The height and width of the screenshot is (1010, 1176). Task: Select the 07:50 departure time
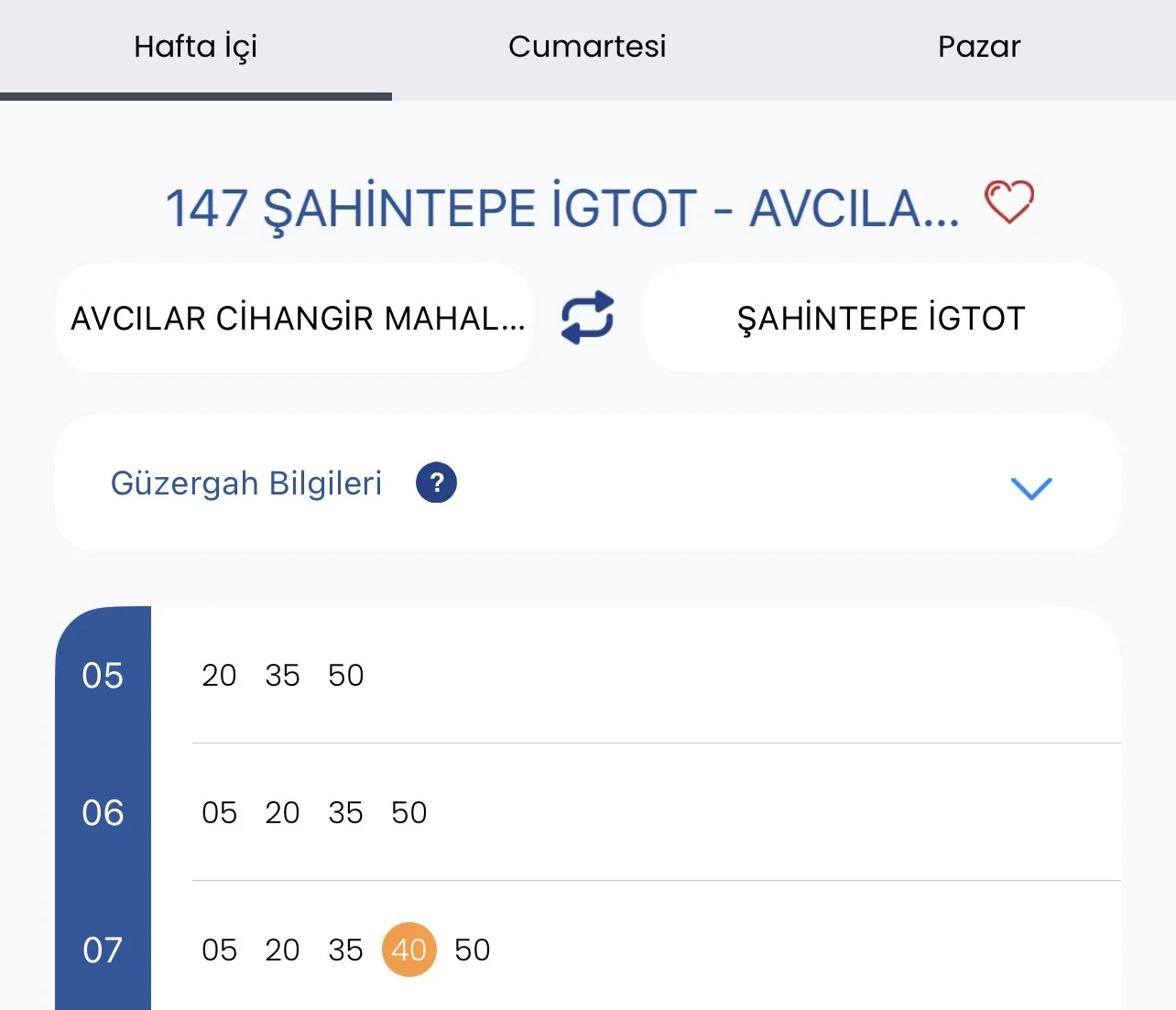(x=473, y=950)
